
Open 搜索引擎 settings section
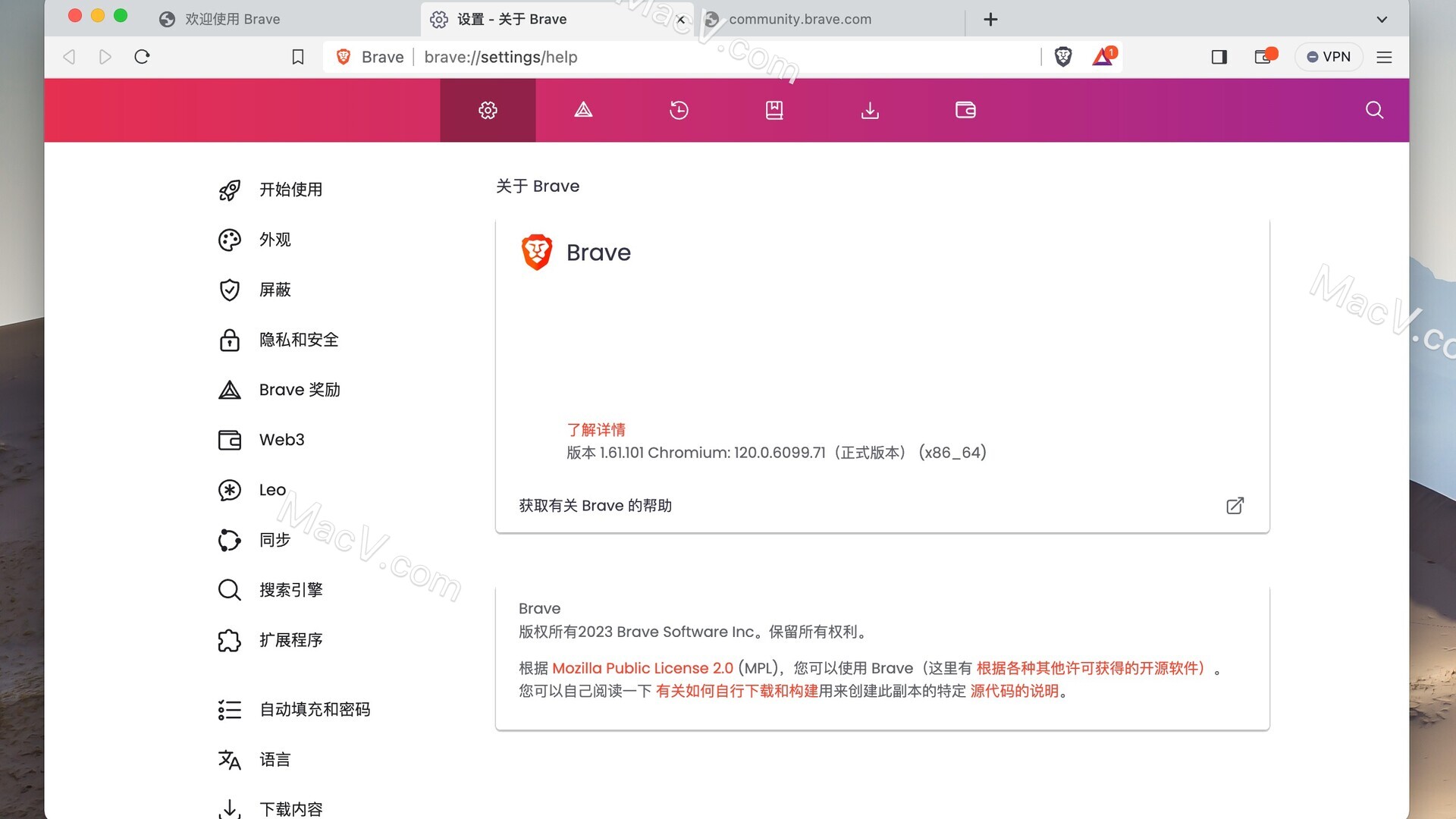point(271,590)
